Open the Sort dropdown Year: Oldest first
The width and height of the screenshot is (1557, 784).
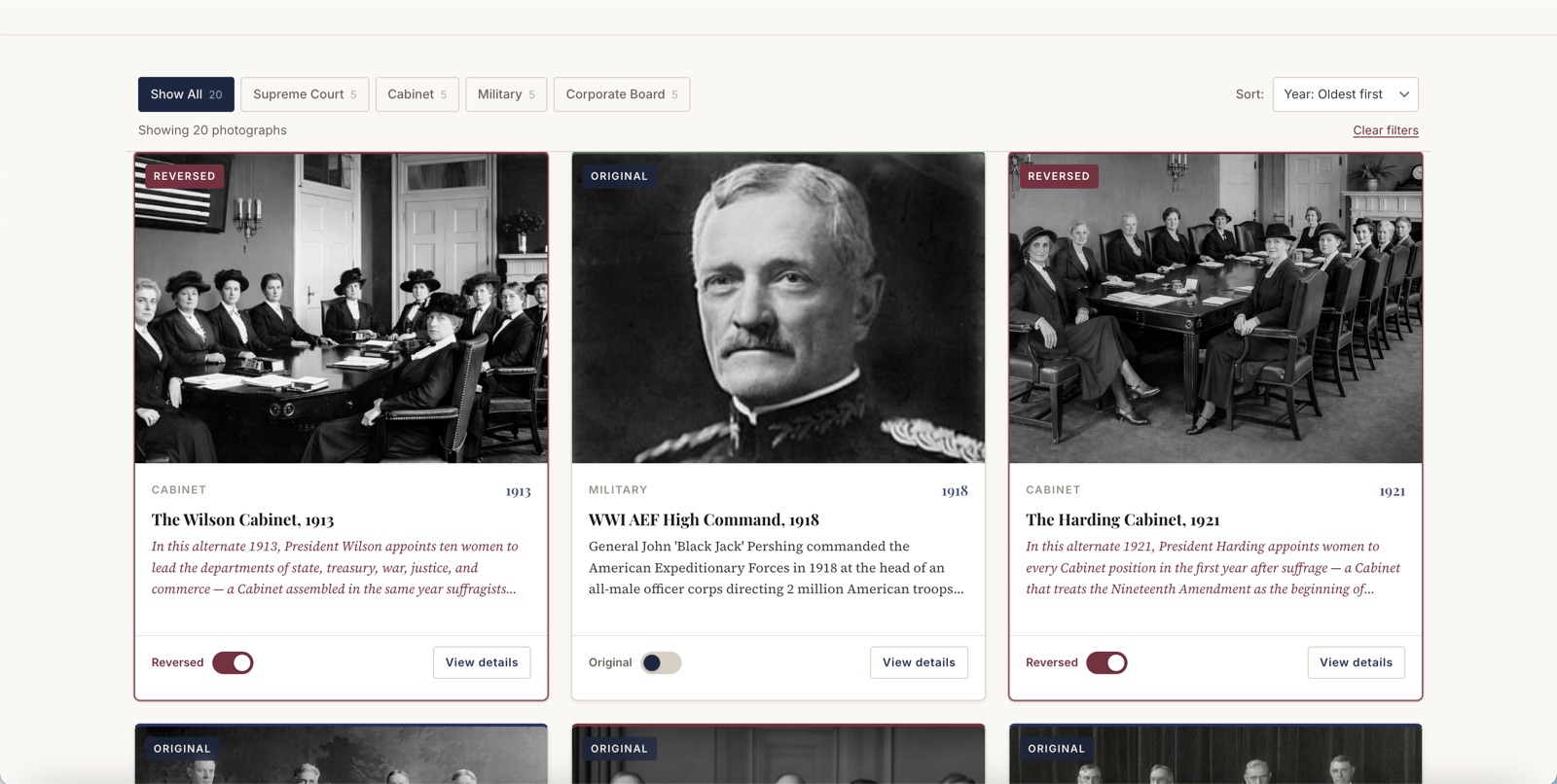tap(1345, 94)
